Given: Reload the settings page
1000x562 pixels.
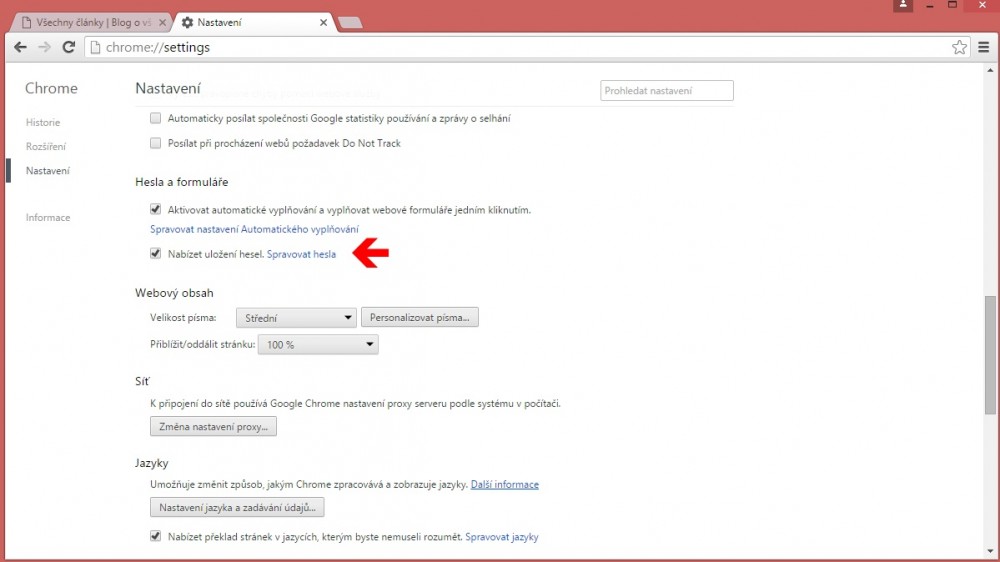Looking at the screenshot, I should (x=69, y=47).
